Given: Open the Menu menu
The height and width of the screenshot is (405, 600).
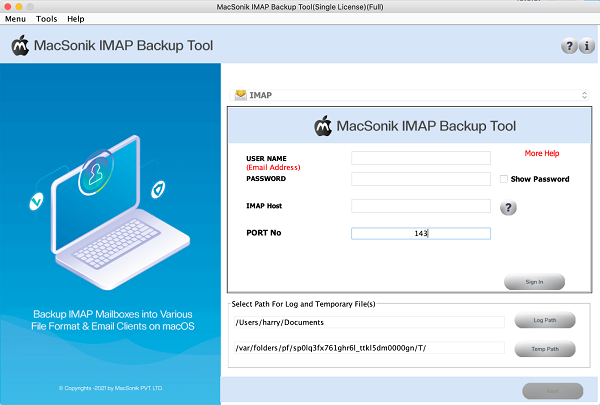Looking at the screenshot, I should (15, 19).
